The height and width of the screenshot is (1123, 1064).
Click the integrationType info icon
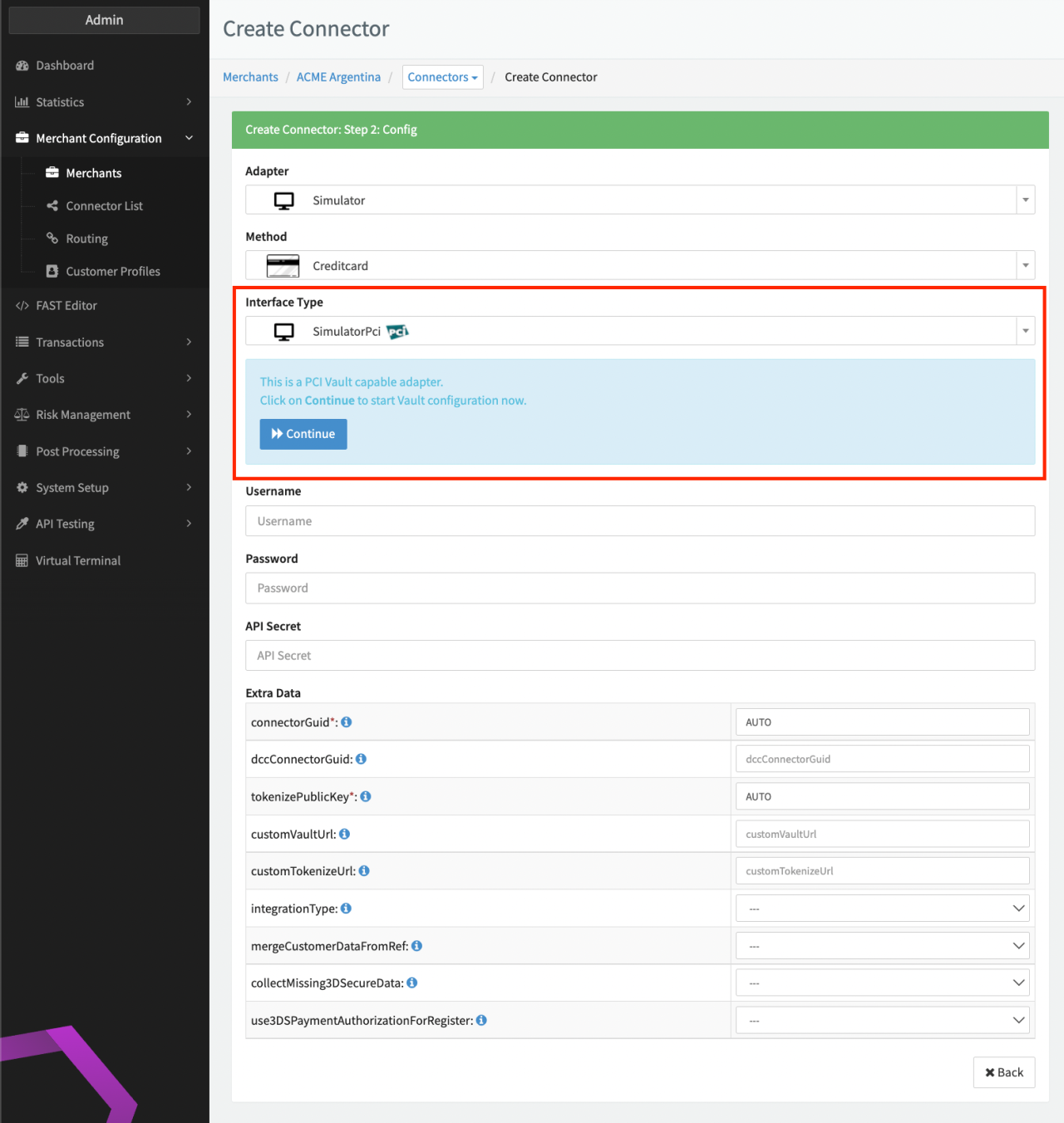coord(346,909)
